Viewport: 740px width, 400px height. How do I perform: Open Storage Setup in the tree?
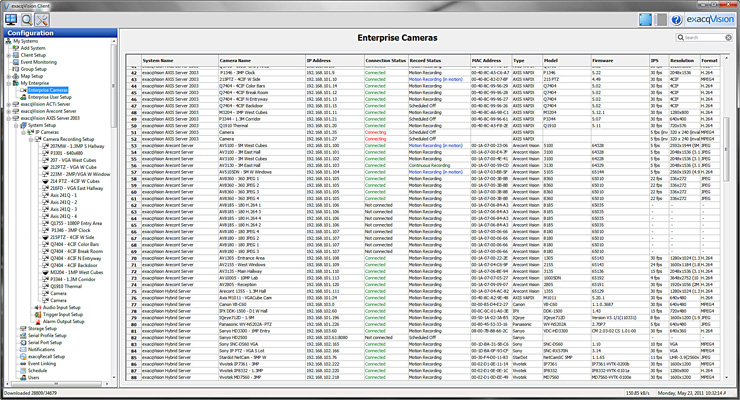[x=41, y=328]
